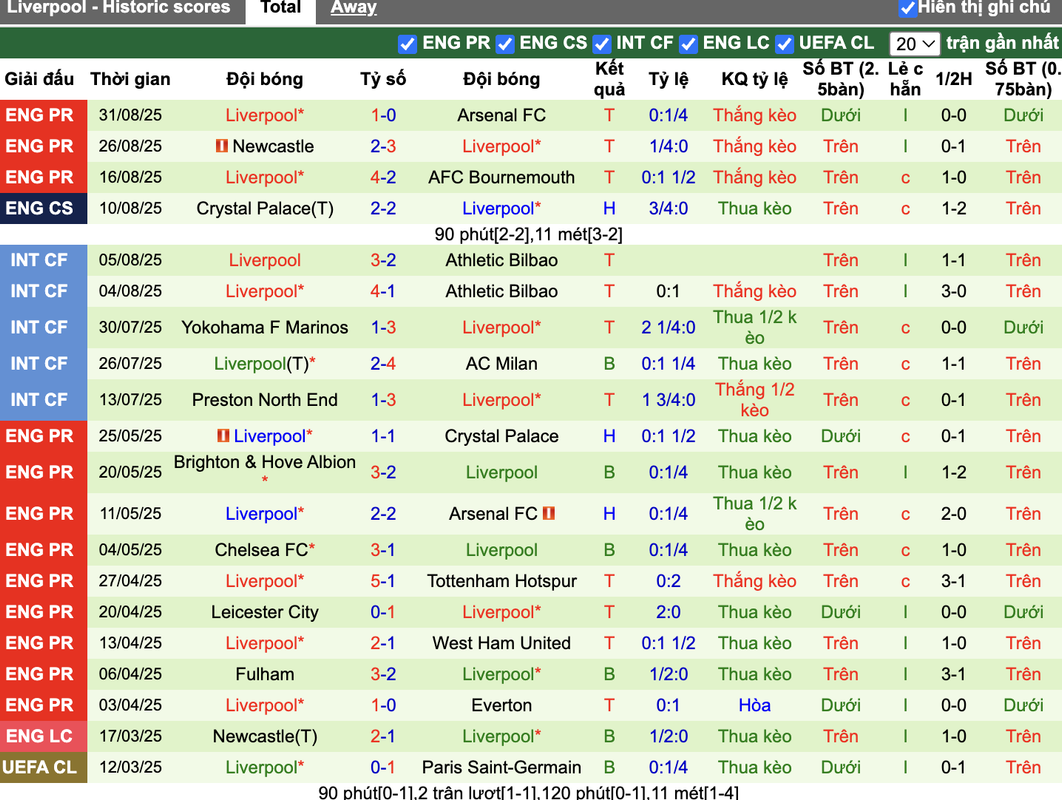Click Thắng 1/2 kèo in Preston row
Screen dimensions: 1062x800
pyautogui.click(x=754, y=400)
